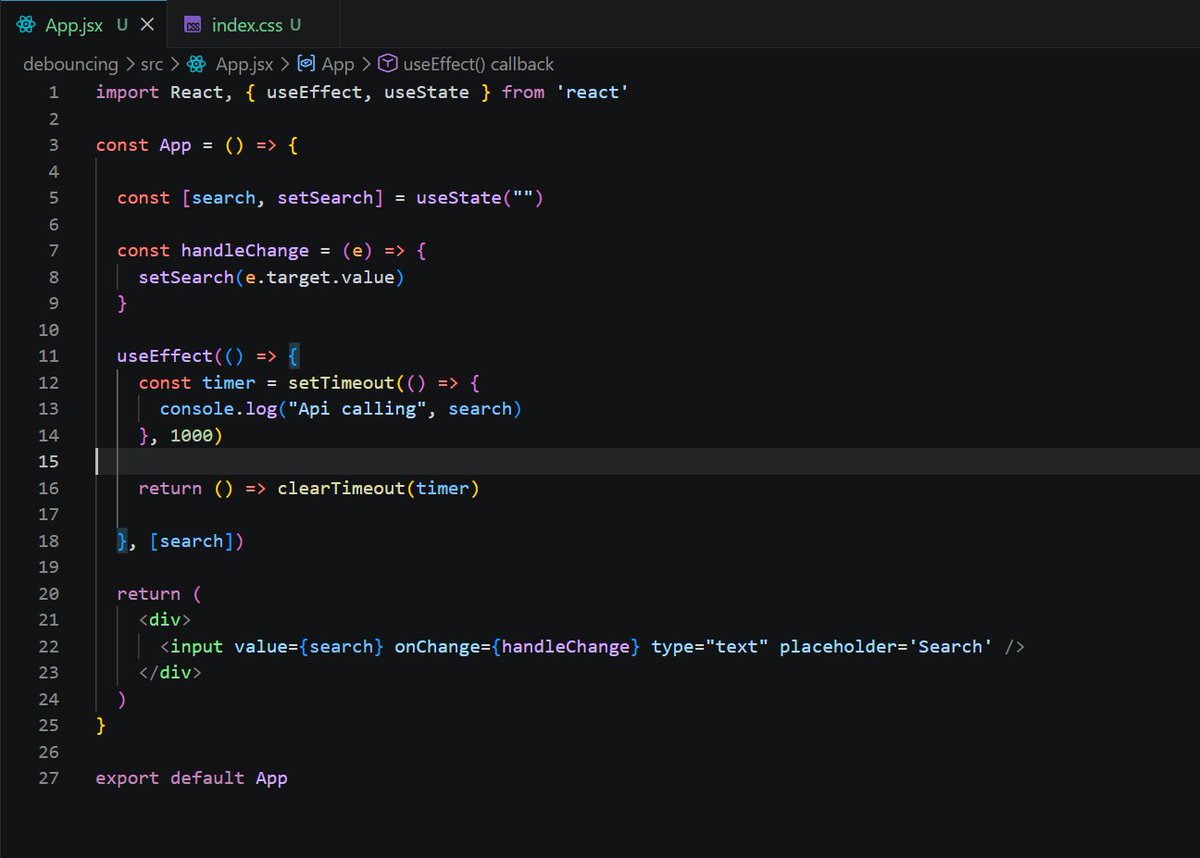The width and height of the screenshot is (1200, 858).
Task: Click onChange={handleChange} attribute
Action: pyautogui.click(x=517, y=647)
